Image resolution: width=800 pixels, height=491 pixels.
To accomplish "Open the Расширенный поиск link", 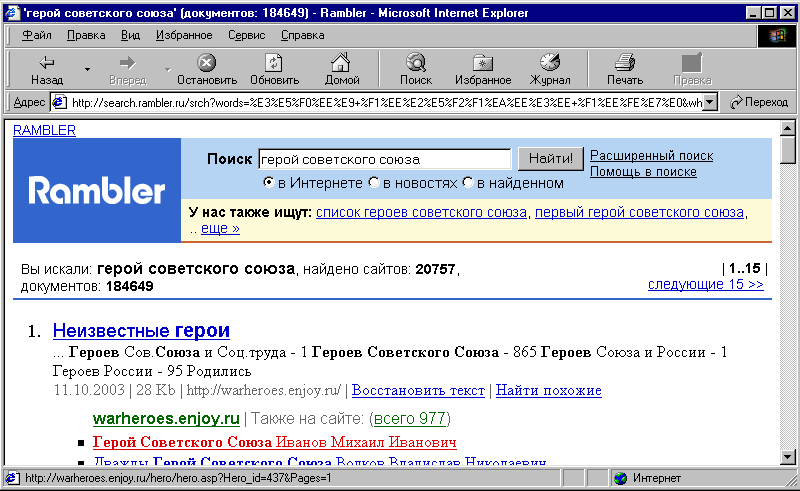I will [x=652, y=156].
